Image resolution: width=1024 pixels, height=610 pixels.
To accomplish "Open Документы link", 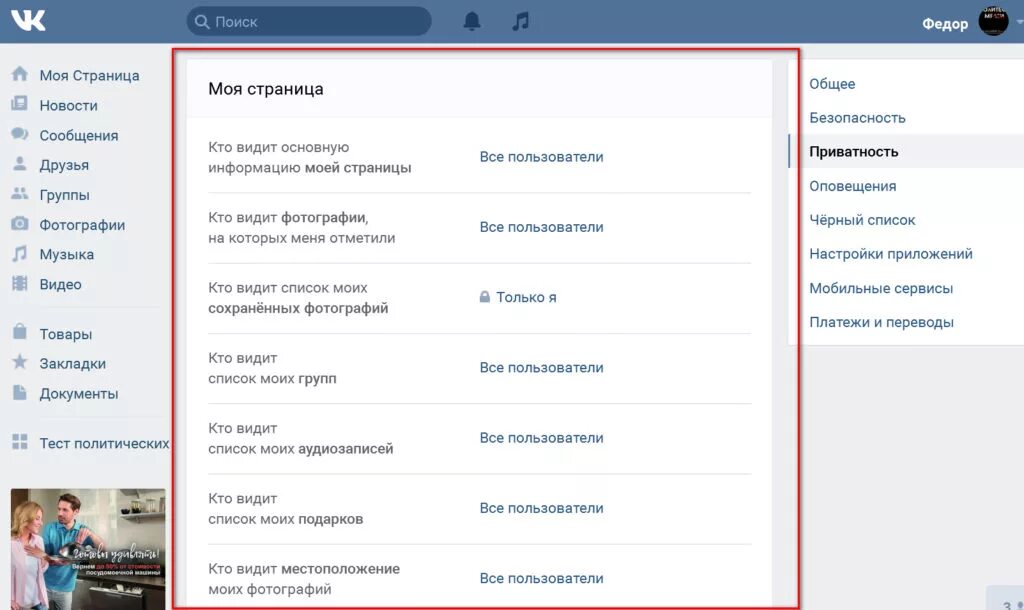I will 79,394.
